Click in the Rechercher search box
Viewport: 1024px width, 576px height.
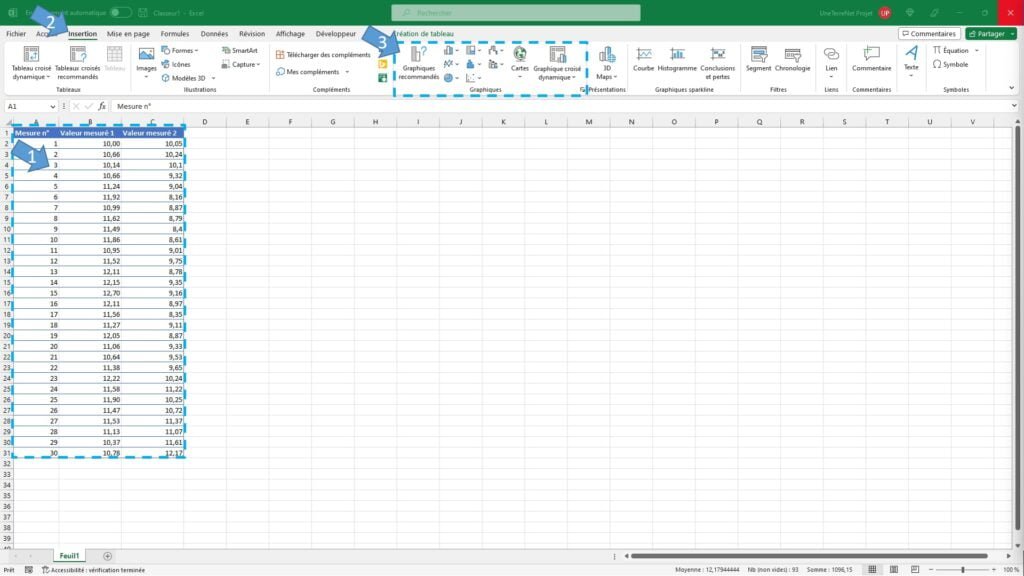(515, 12)
